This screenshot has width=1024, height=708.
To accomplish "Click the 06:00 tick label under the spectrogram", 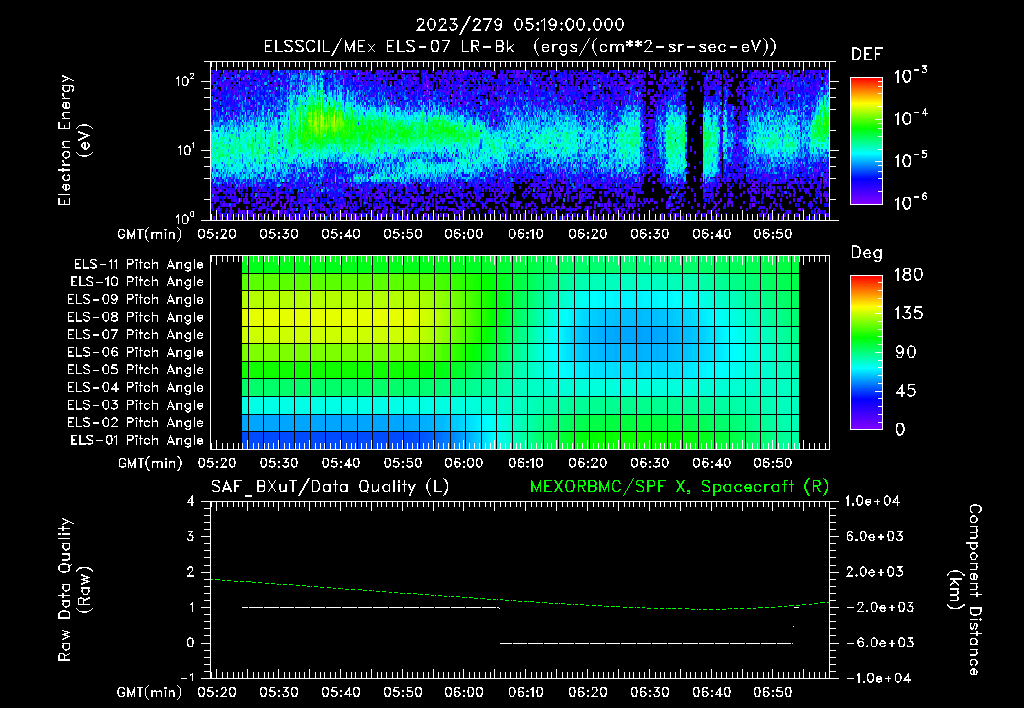I will click(464, 234).
